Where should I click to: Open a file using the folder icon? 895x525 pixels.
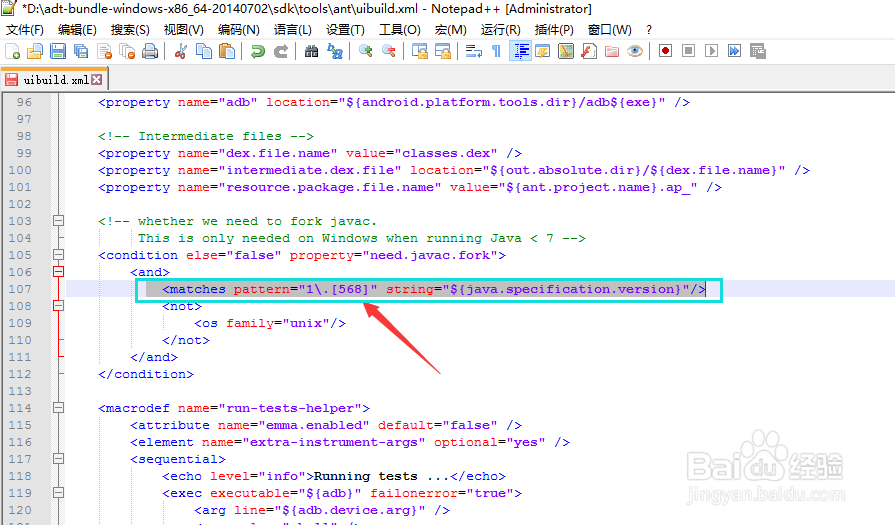point(35,51)
